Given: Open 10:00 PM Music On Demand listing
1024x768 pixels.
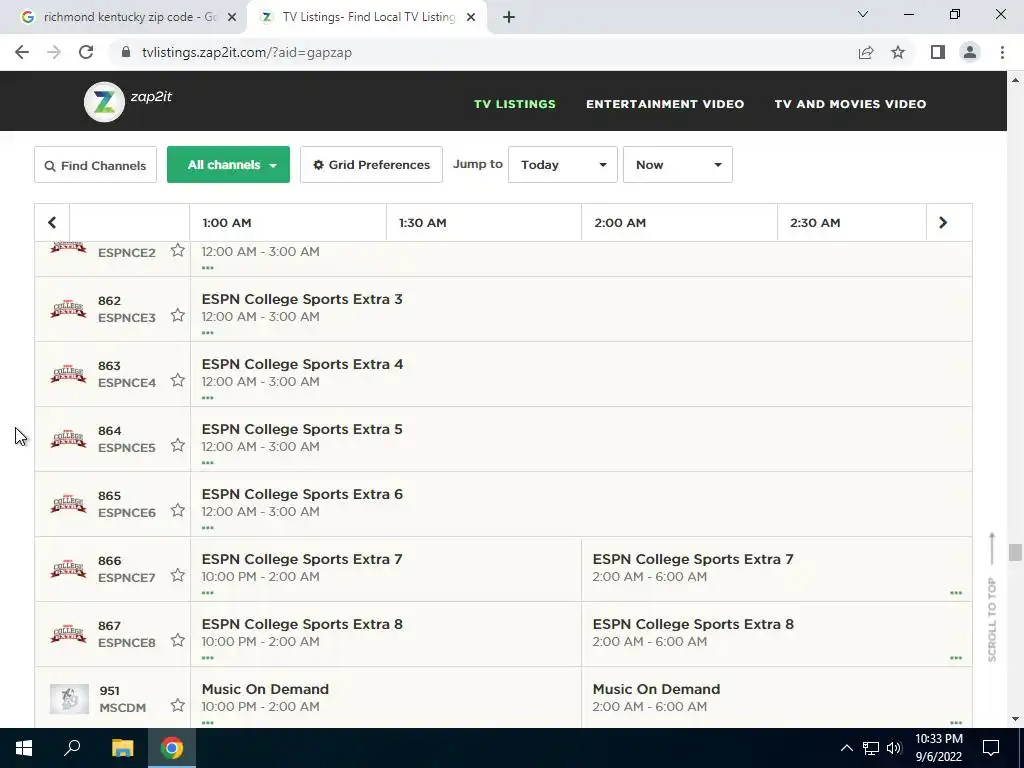Looking at the screenshot, I should 265,689.
